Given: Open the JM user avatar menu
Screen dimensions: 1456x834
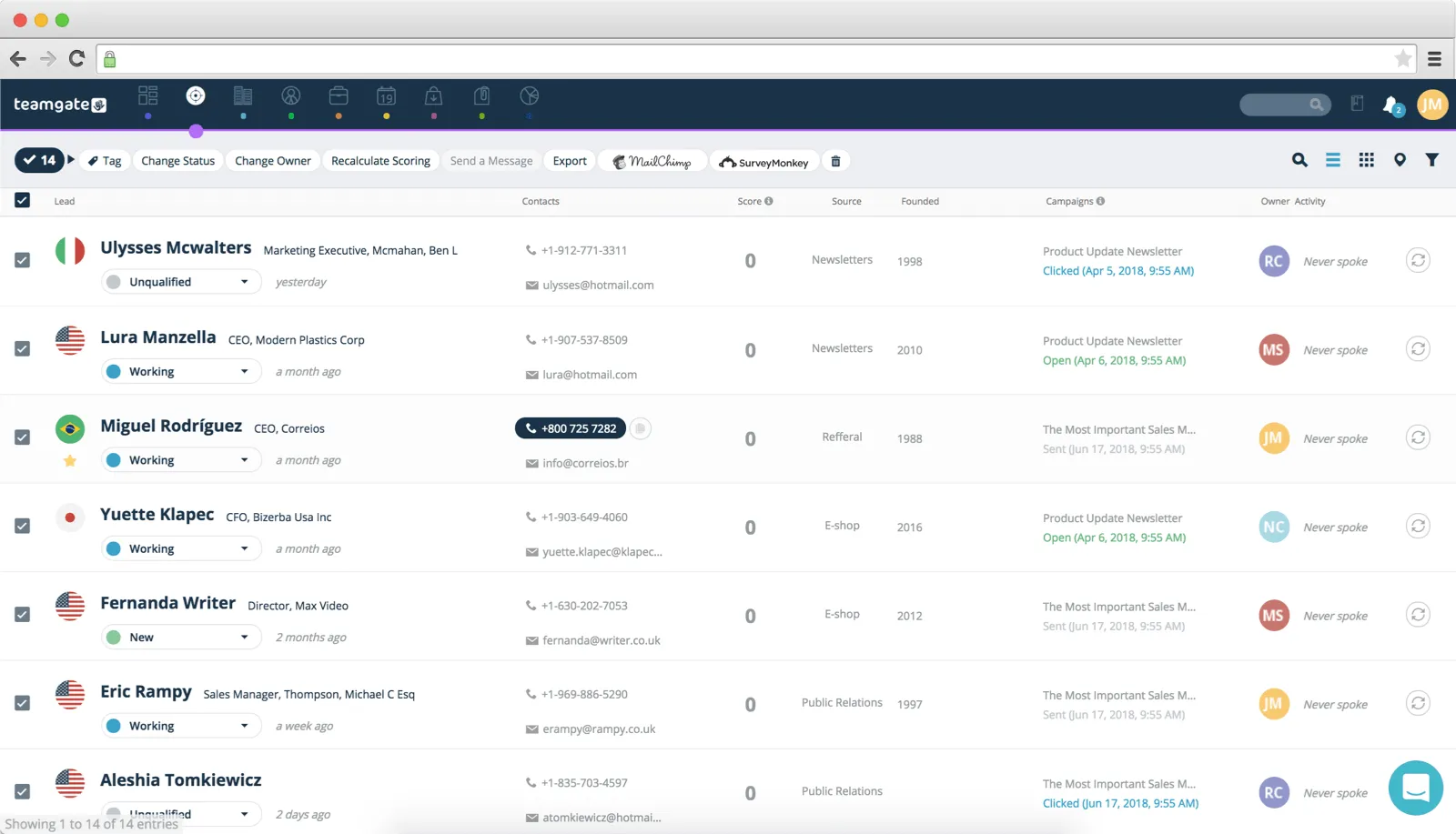Looking at the screenshot, I should coord(1432,105).
